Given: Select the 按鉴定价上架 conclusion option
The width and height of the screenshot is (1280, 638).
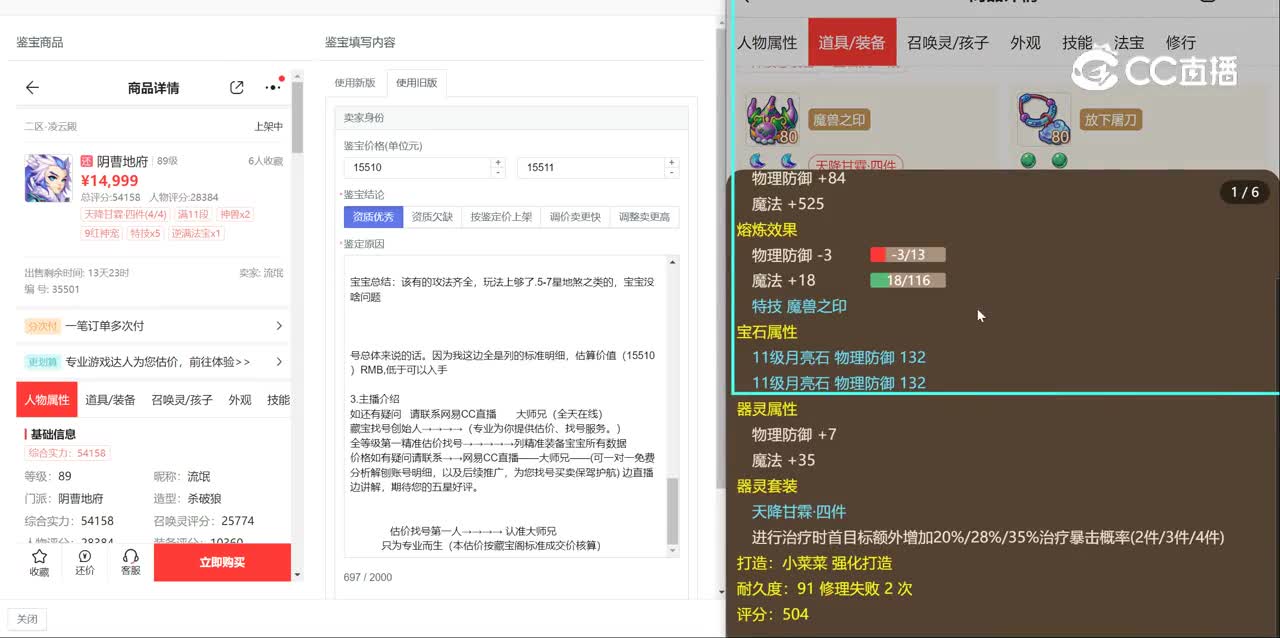Looking at the screenshot, I should tap(501, 217).
